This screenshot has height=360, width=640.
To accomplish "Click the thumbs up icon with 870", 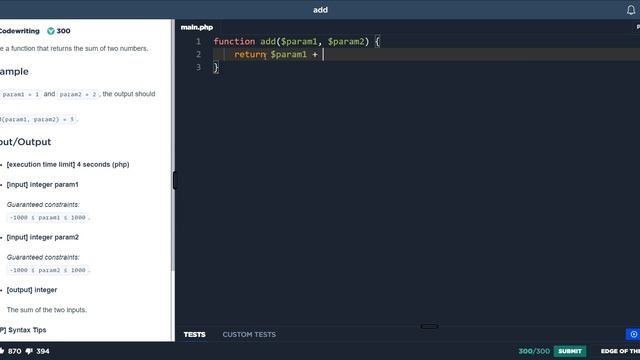I will click(2, 351).
